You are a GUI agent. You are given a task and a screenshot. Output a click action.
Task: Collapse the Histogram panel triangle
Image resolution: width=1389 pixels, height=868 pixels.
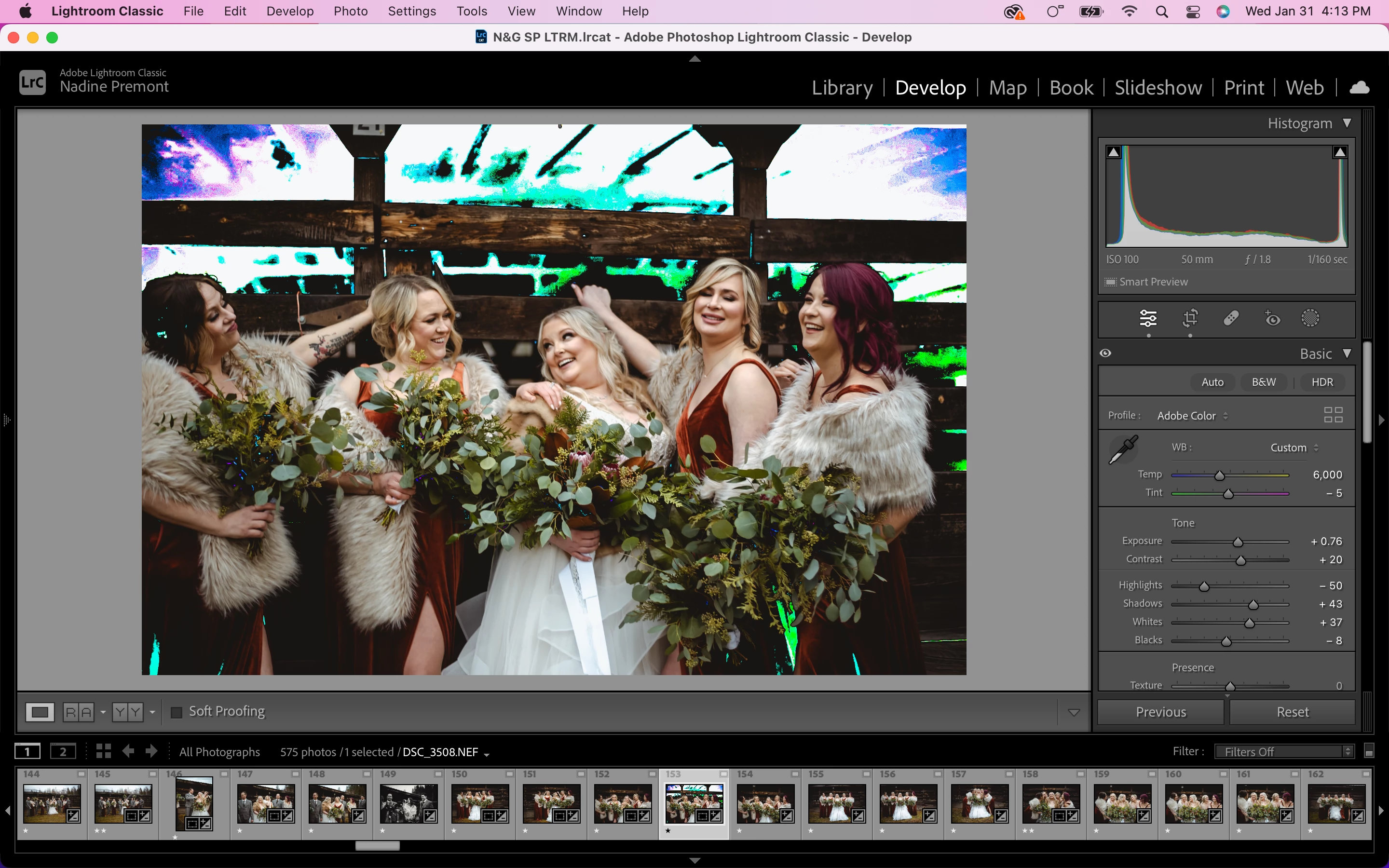[x=1347, y=123]
